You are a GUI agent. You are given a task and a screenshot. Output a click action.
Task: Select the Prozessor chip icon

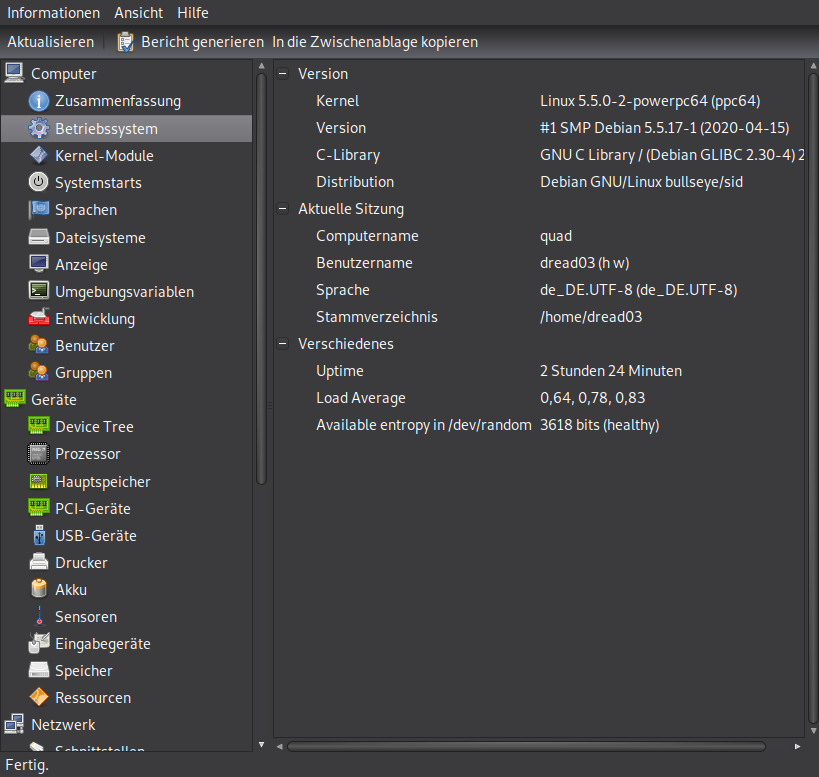tap(39, 454)
